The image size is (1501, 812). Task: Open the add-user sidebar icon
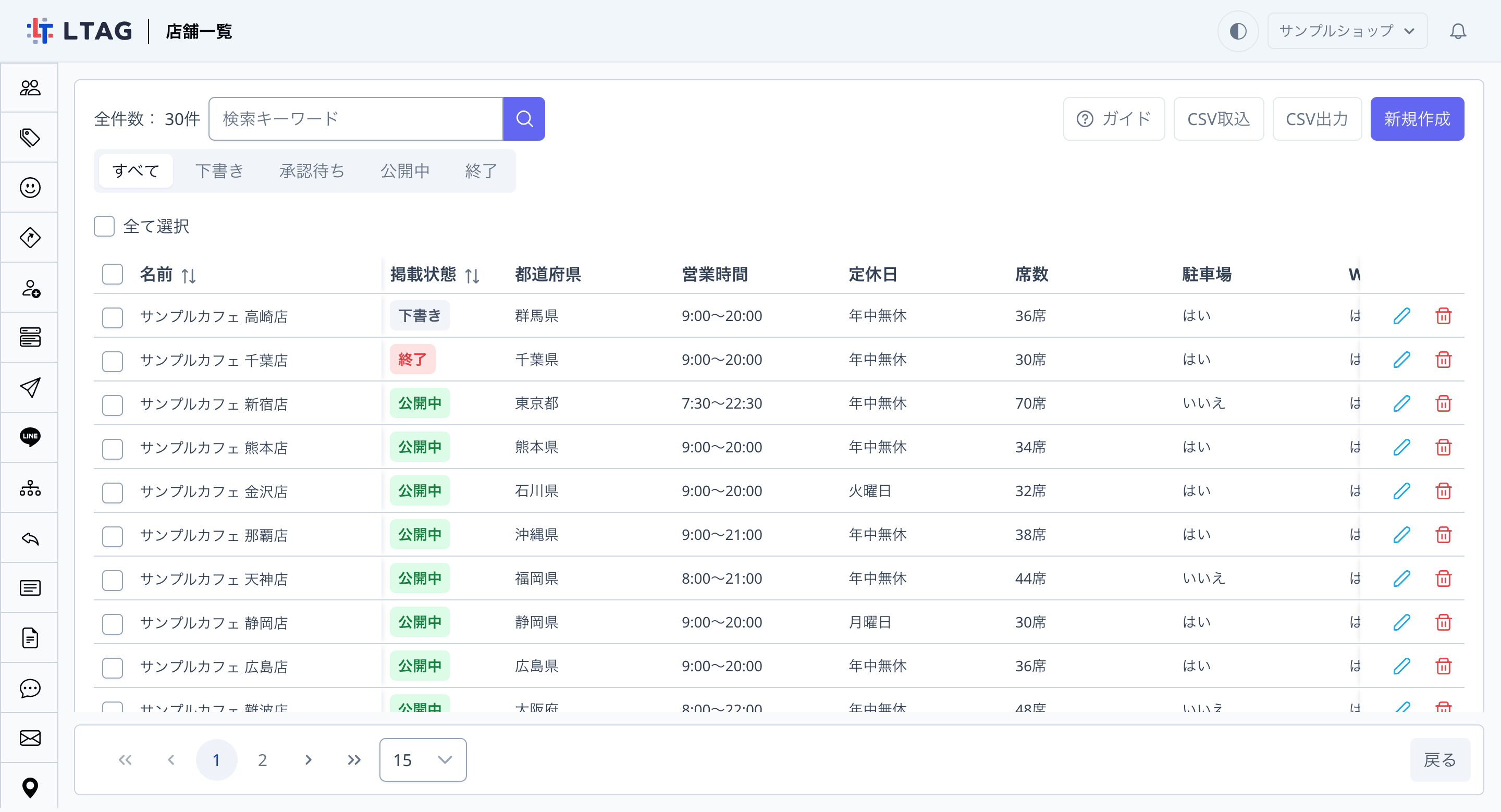tap(30, 288)
